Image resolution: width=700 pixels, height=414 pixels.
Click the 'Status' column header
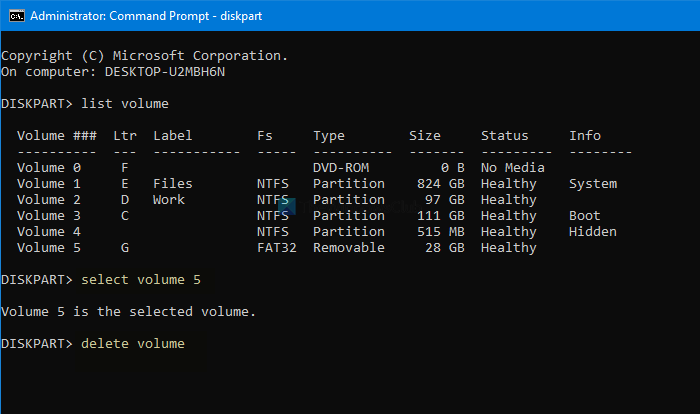[x=504, y=136]
